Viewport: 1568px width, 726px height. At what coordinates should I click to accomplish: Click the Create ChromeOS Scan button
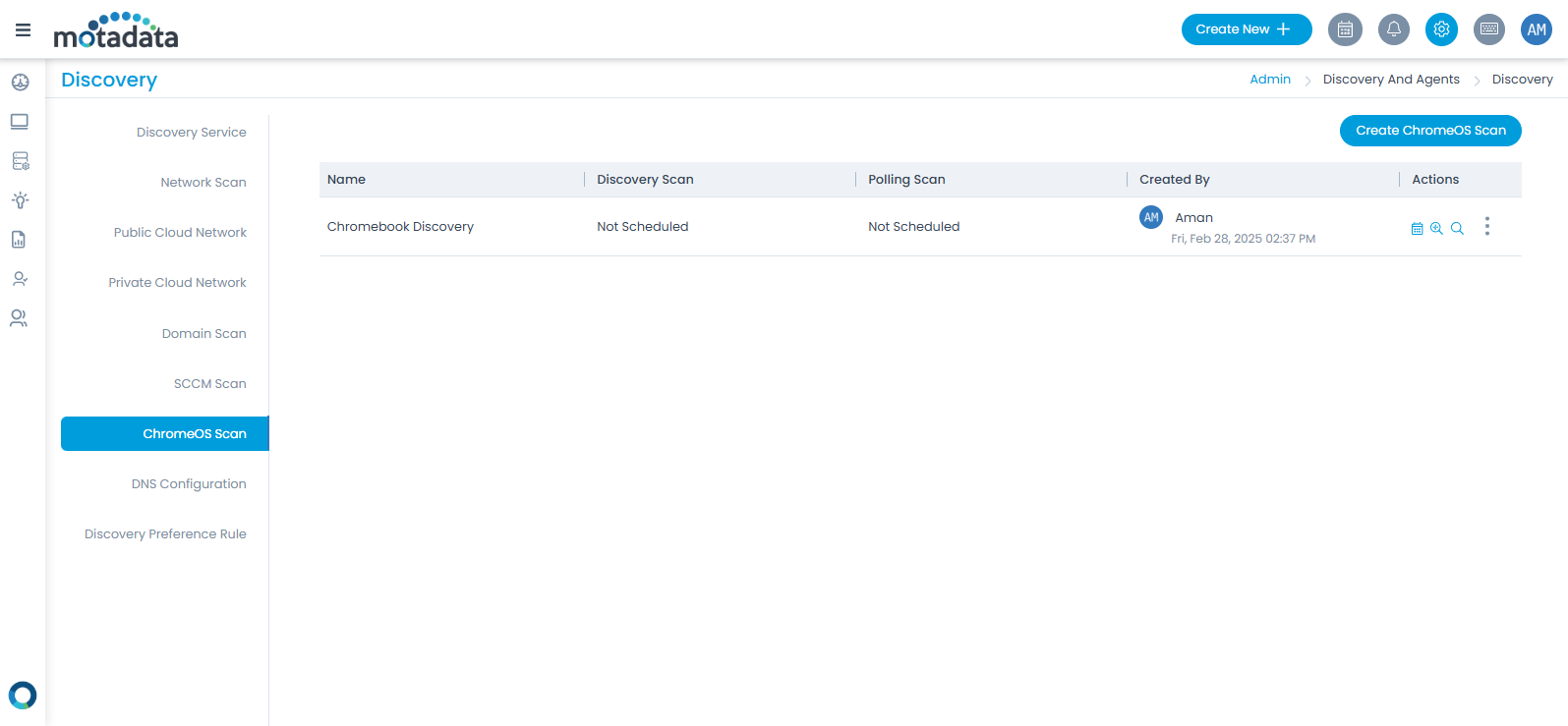[1429, 131]
